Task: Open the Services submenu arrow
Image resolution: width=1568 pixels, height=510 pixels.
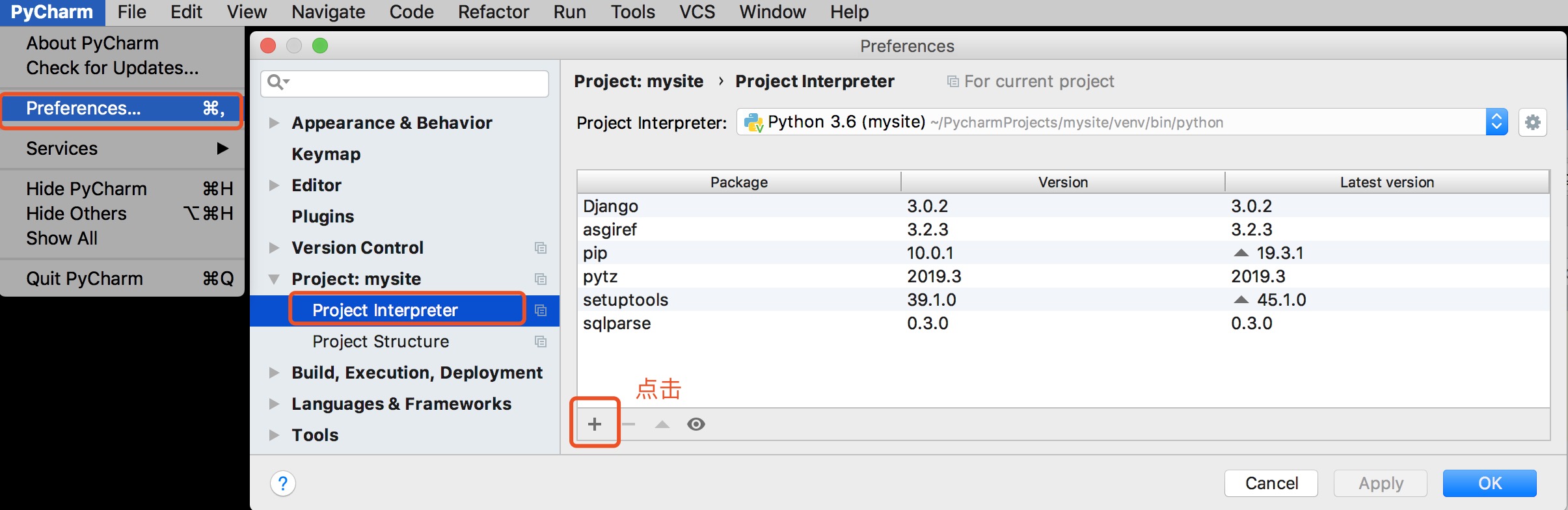Action: tap(223, 148)
